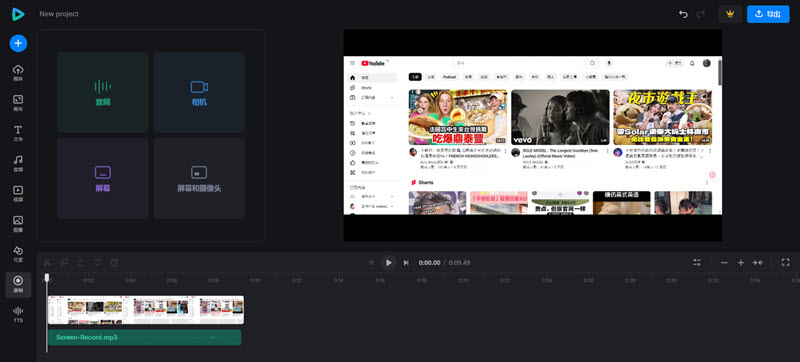
Task: Choose the 屏幕和摄像头 screen and camera card
Action: (199, 178)
